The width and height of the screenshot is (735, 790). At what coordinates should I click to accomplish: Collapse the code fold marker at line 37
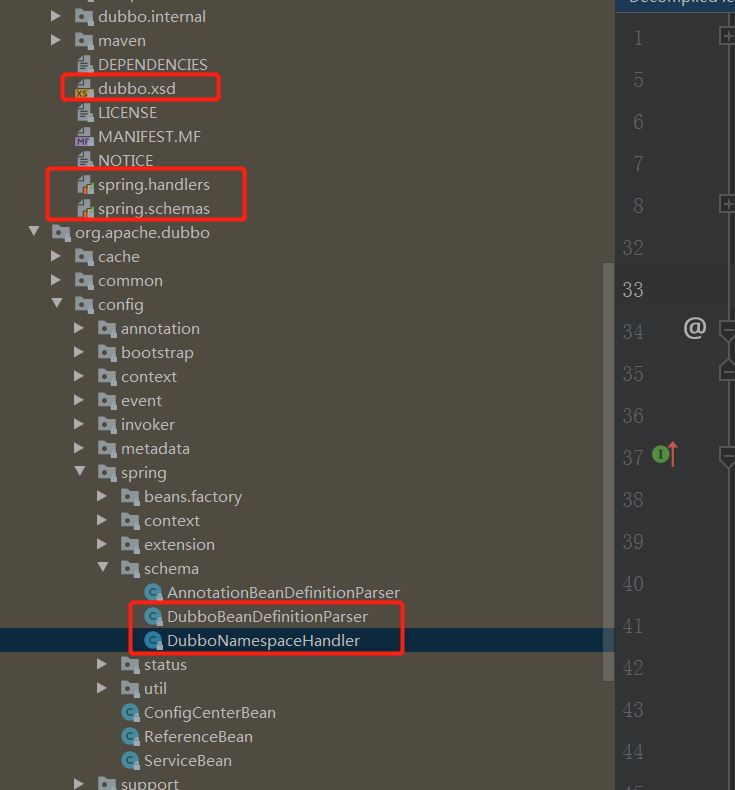727,457
